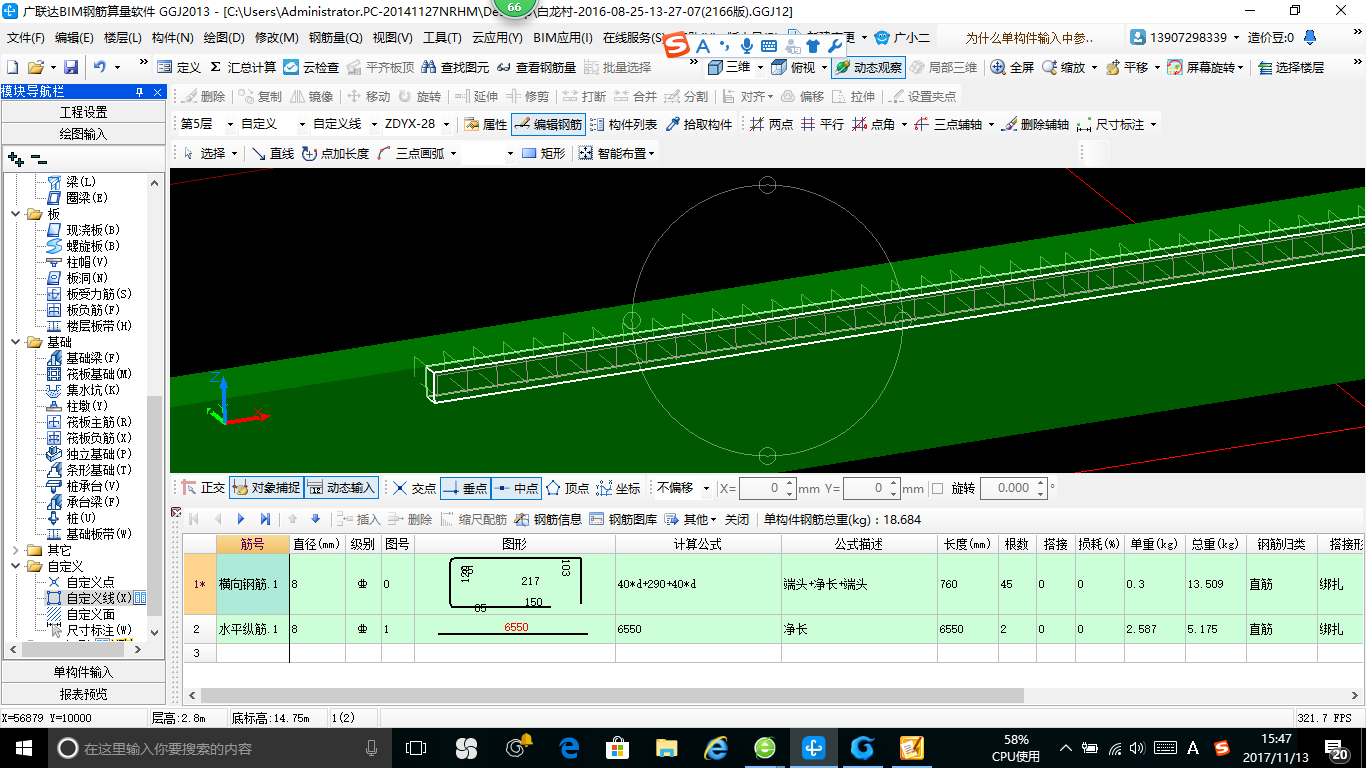Click the expand-all plus icon in navigator

click(x=15, y=158)
